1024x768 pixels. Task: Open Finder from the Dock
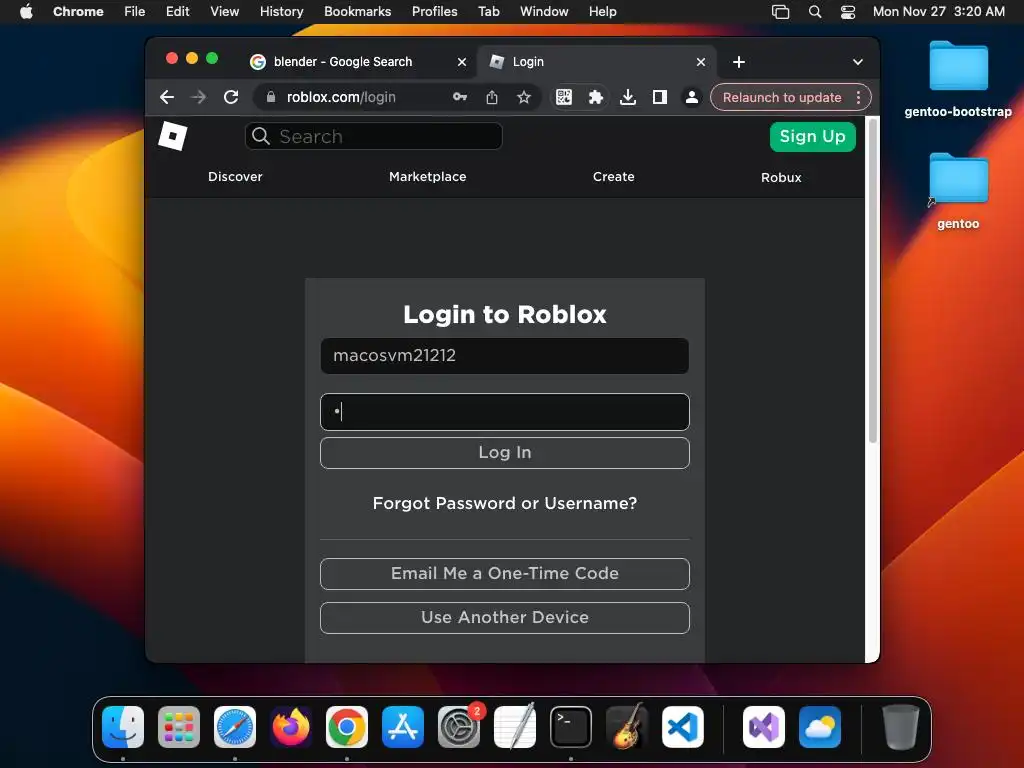click(x=123, y=727)
